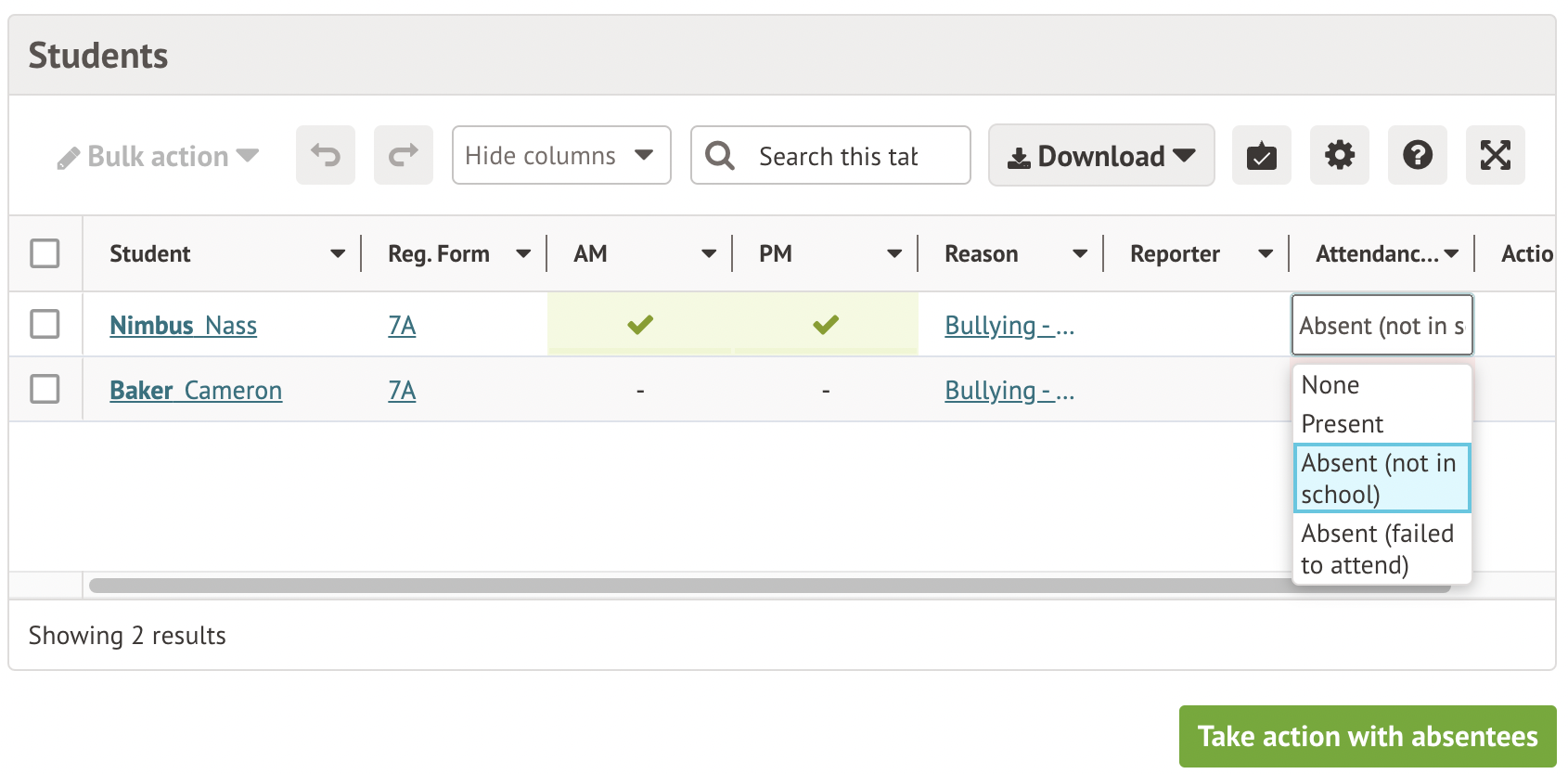Click the search magnifier icon

(720, 155)
